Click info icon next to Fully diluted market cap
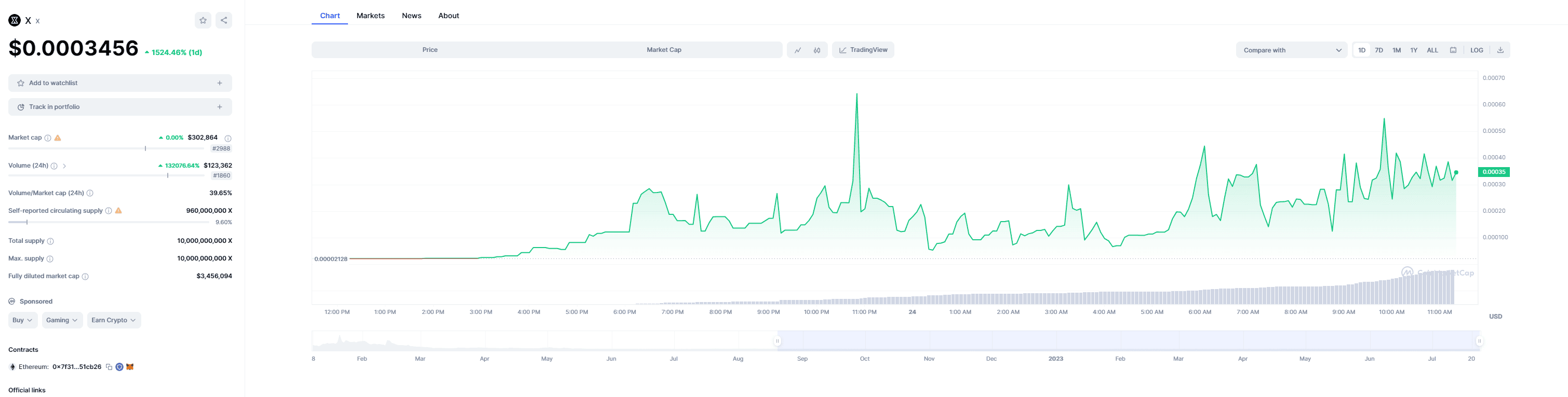The image size is (1568, 397). click(x=85, y=277)
